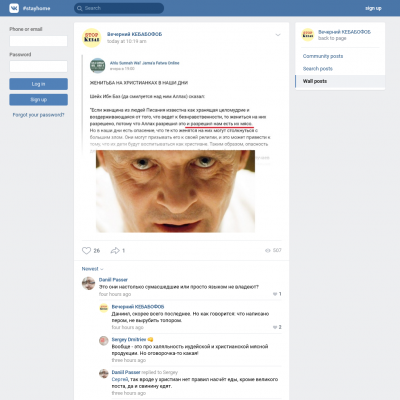Open sign up link in header

(x=373, y=8)
